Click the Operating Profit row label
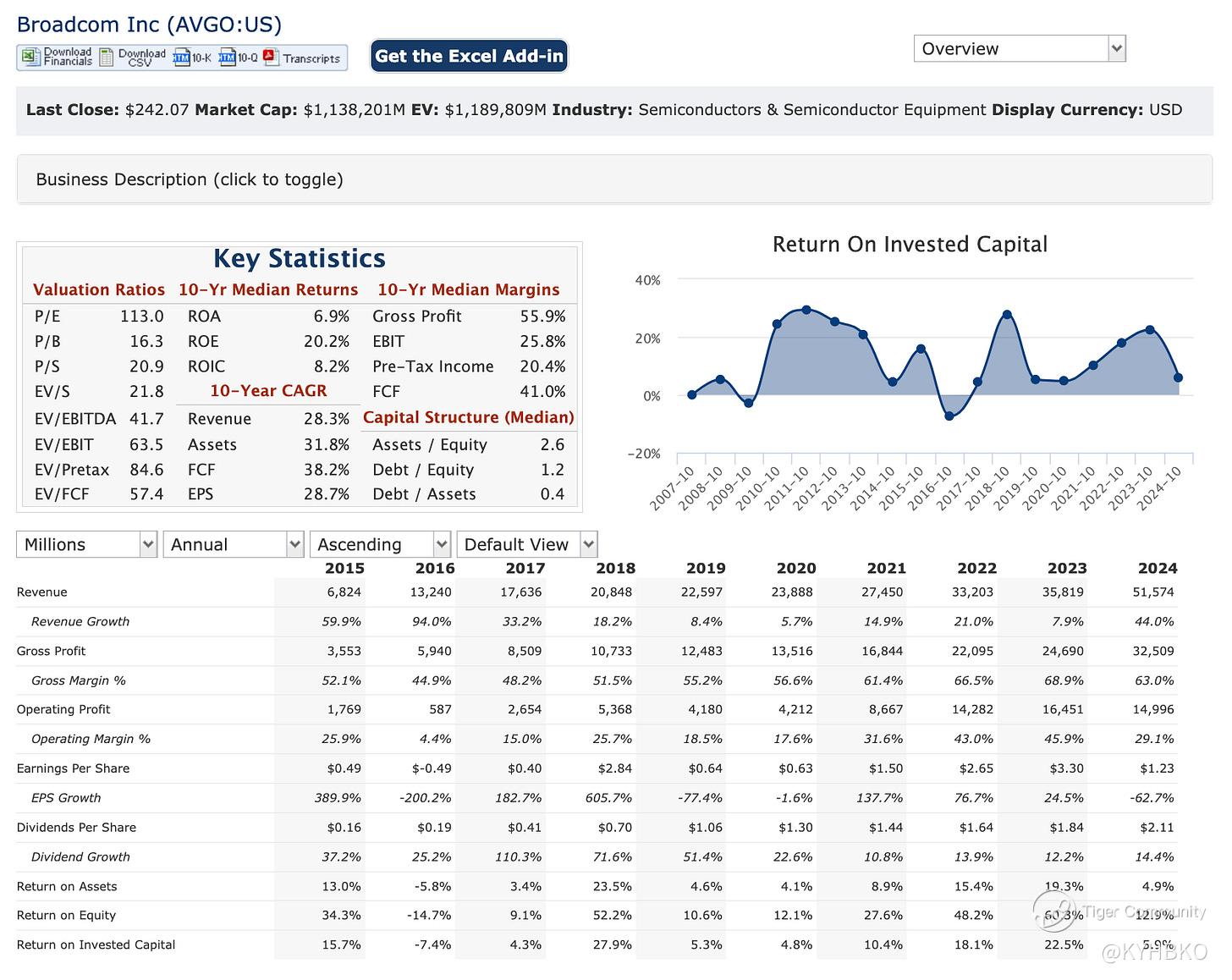The image size is (1232, 980). point(63,709)
